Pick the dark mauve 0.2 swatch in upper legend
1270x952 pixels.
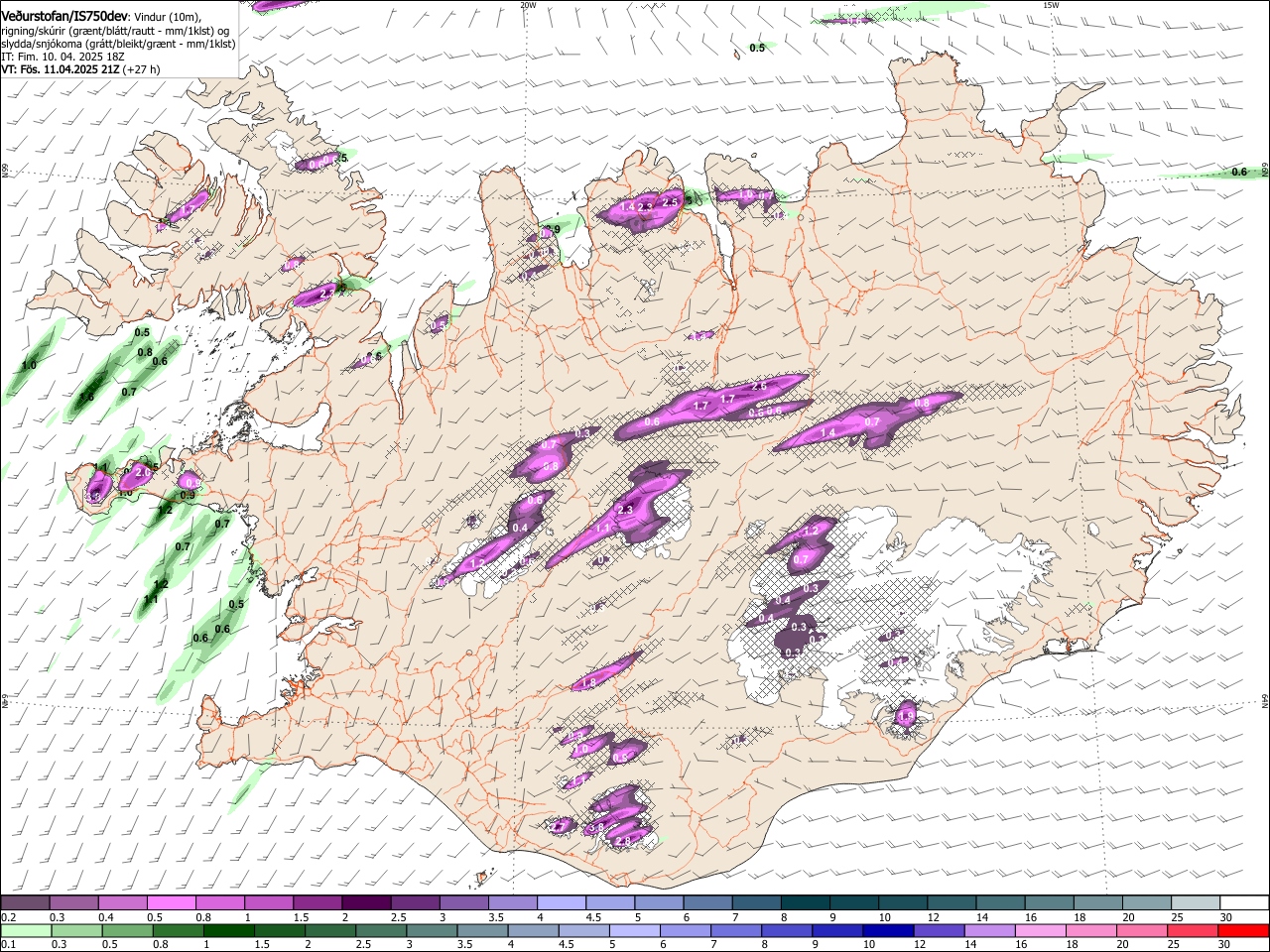coord(25,903)
